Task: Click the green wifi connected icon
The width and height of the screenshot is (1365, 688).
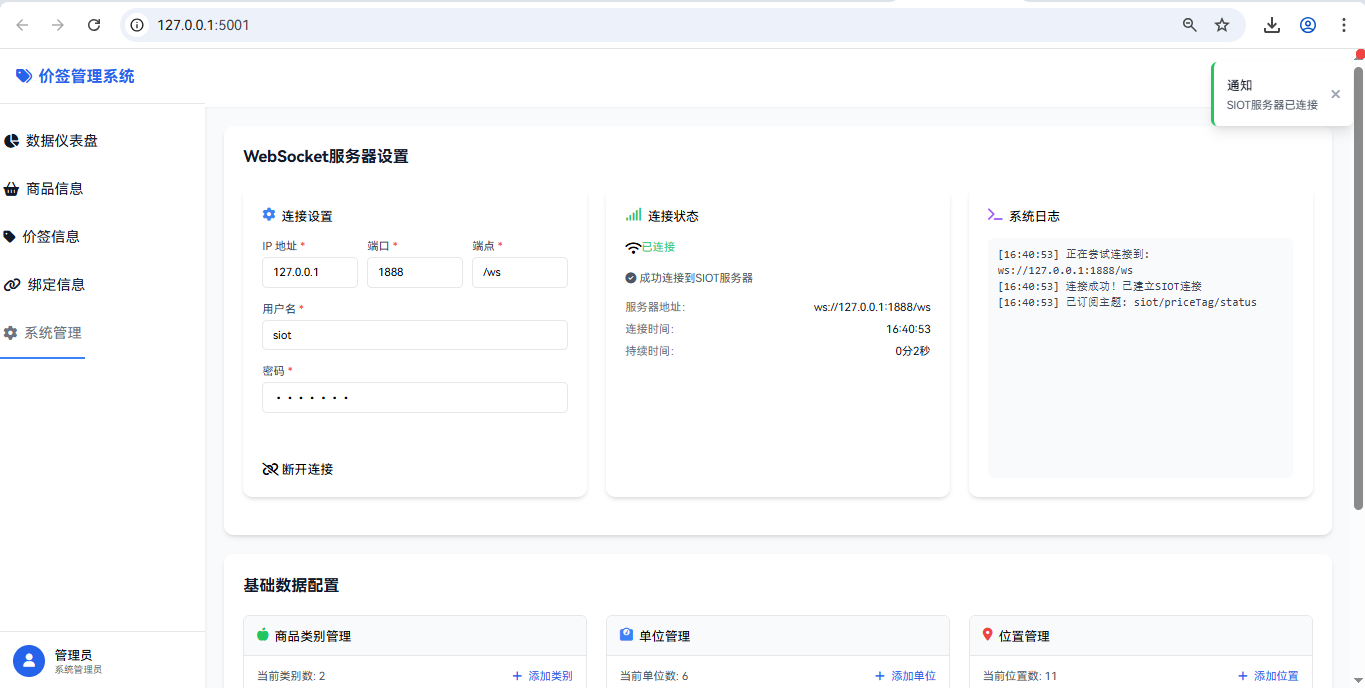Action: [633, 247]
